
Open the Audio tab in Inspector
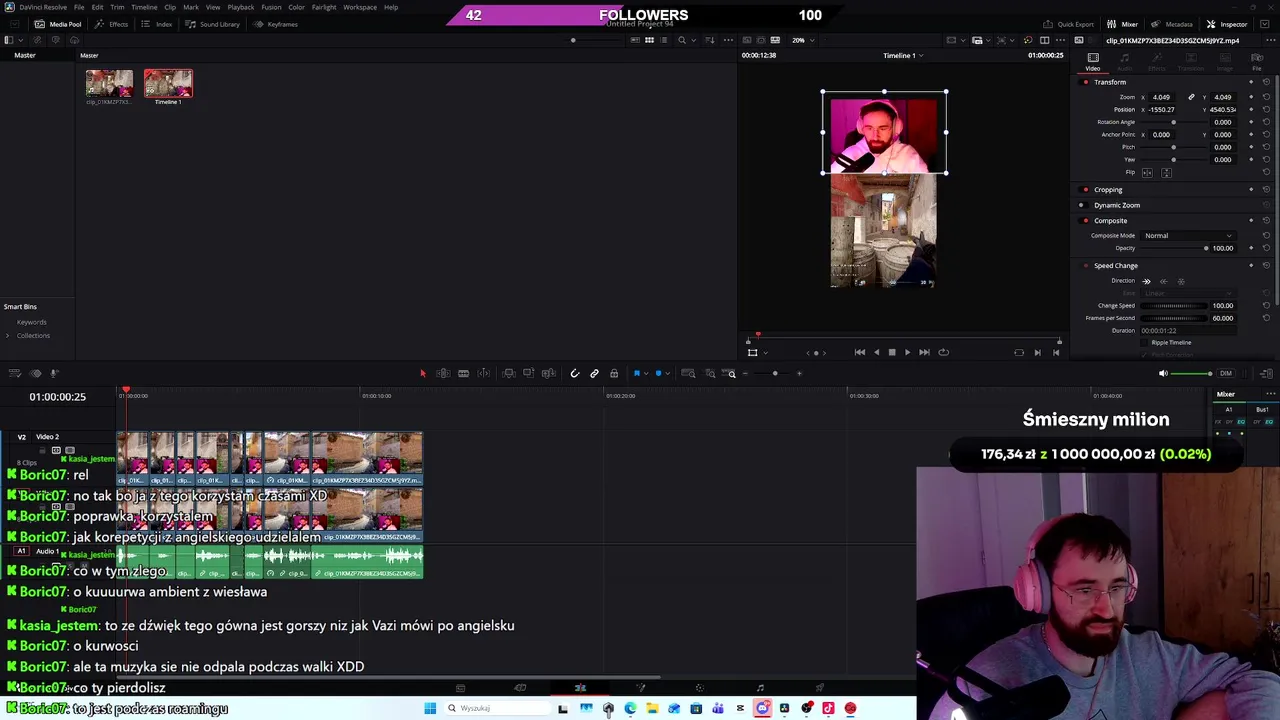(1125, 62)
